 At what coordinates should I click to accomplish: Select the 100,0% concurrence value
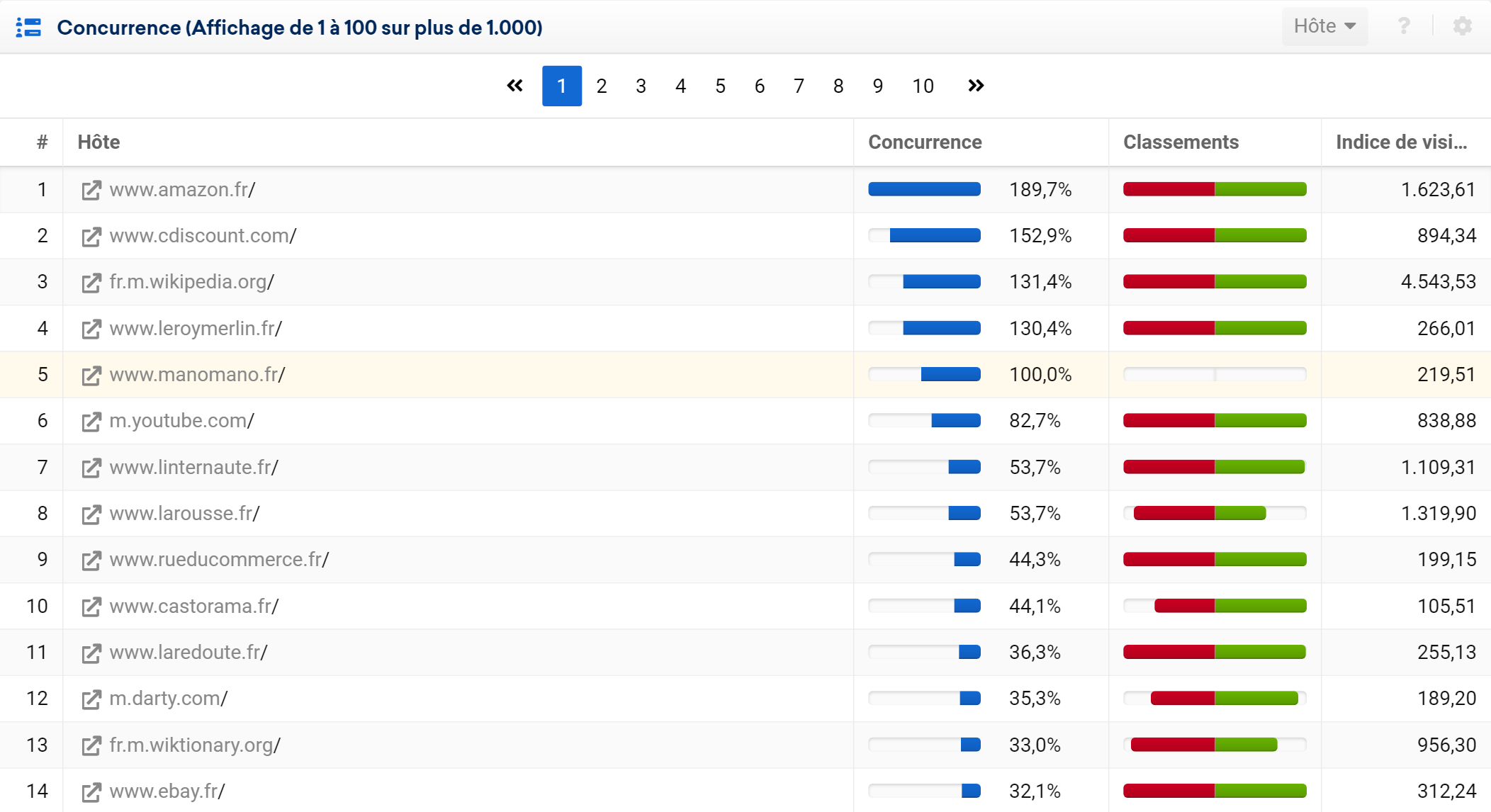pos(1040,375)
